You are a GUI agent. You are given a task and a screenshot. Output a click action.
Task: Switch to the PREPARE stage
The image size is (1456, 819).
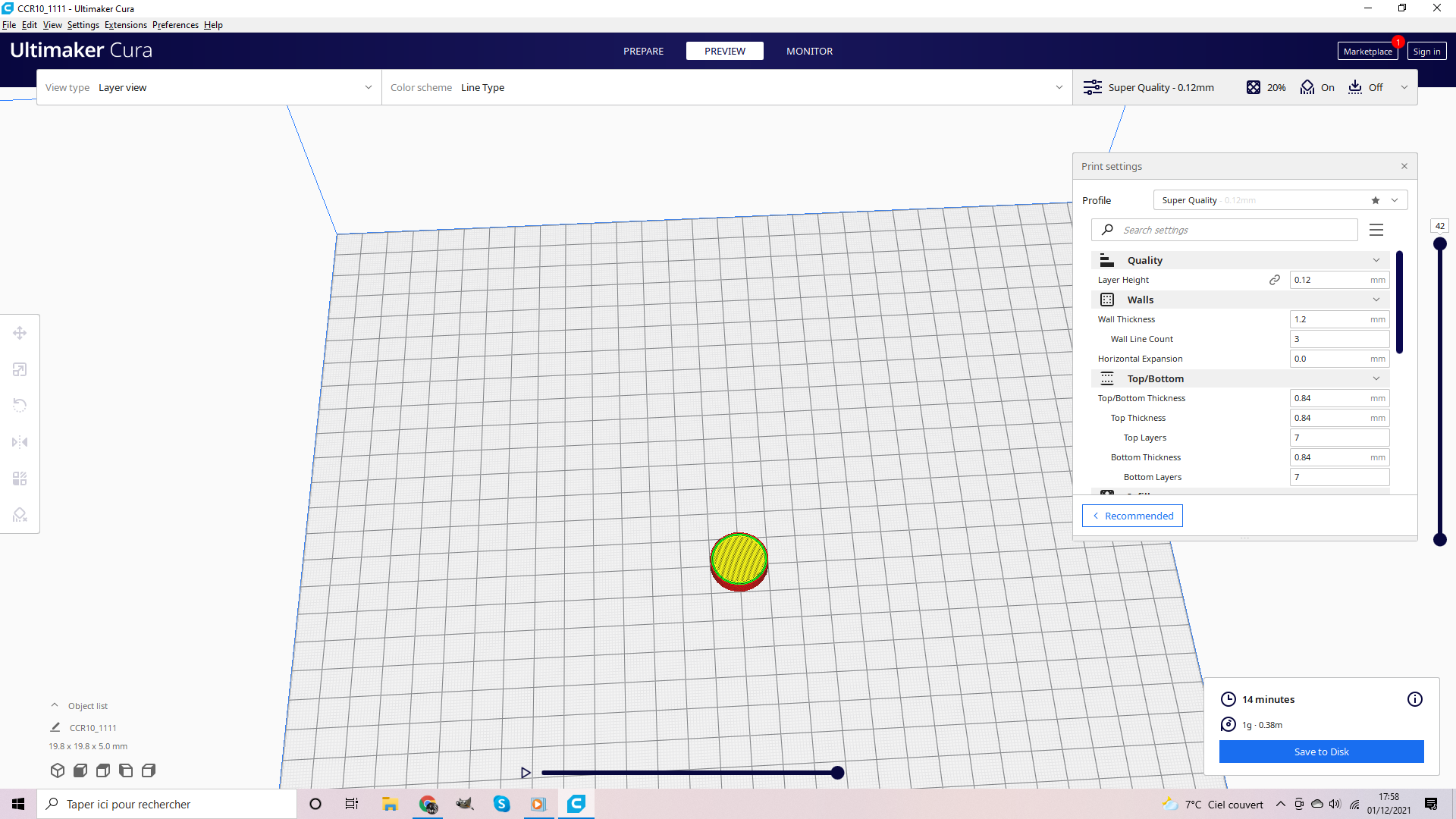(x=643, y=51)
